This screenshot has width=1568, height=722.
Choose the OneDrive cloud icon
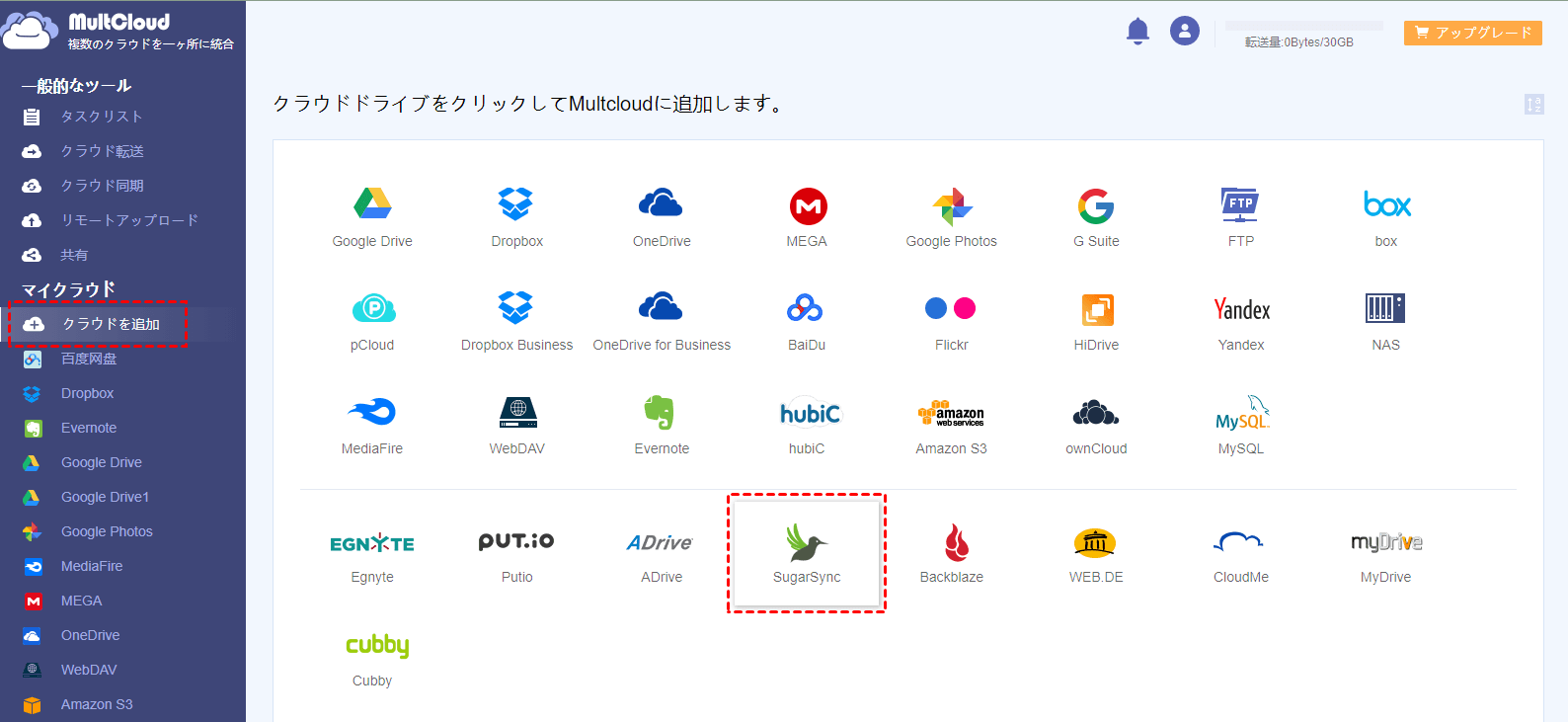click(662, 216)
